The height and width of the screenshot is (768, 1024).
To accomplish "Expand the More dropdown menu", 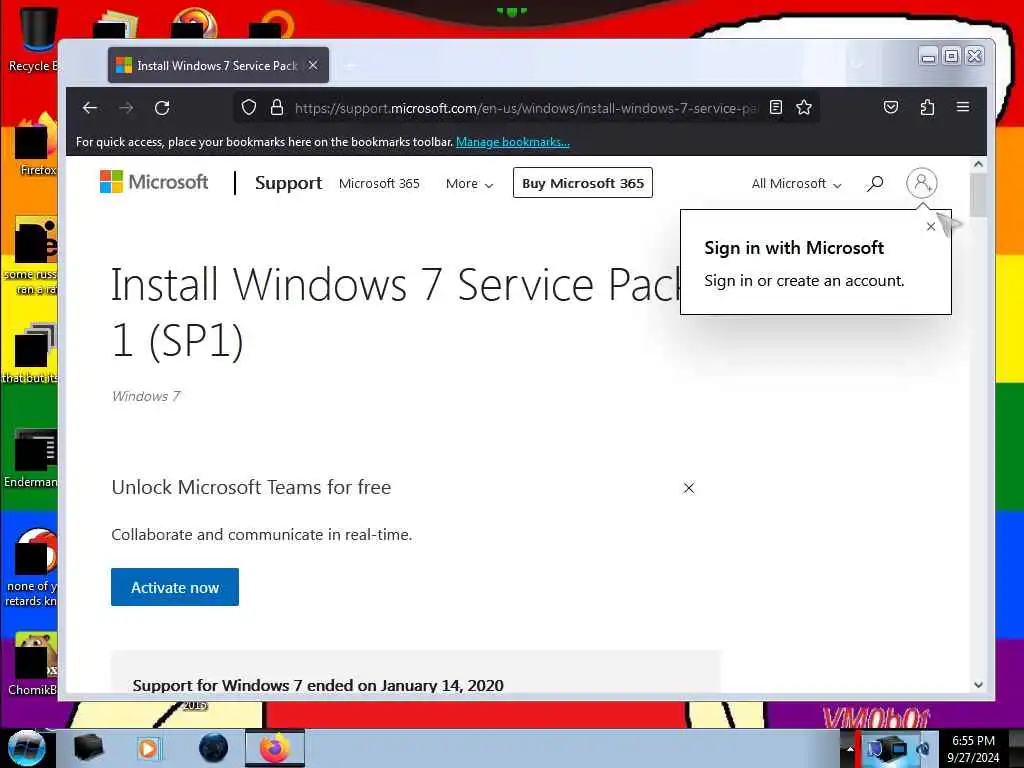I will click(469, 184).
